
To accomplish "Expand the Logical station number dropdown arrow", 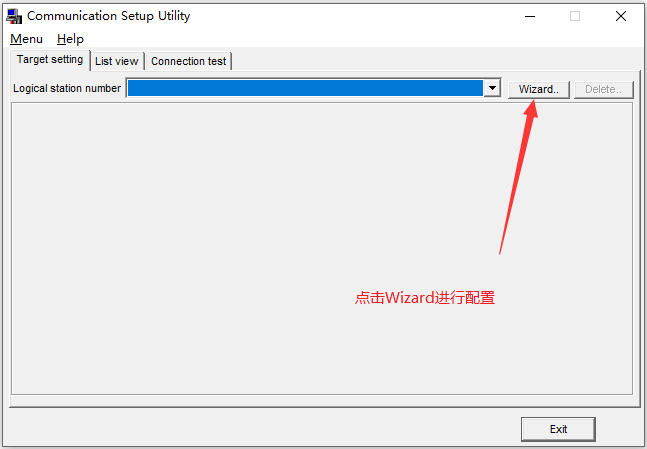I will 492,88.
